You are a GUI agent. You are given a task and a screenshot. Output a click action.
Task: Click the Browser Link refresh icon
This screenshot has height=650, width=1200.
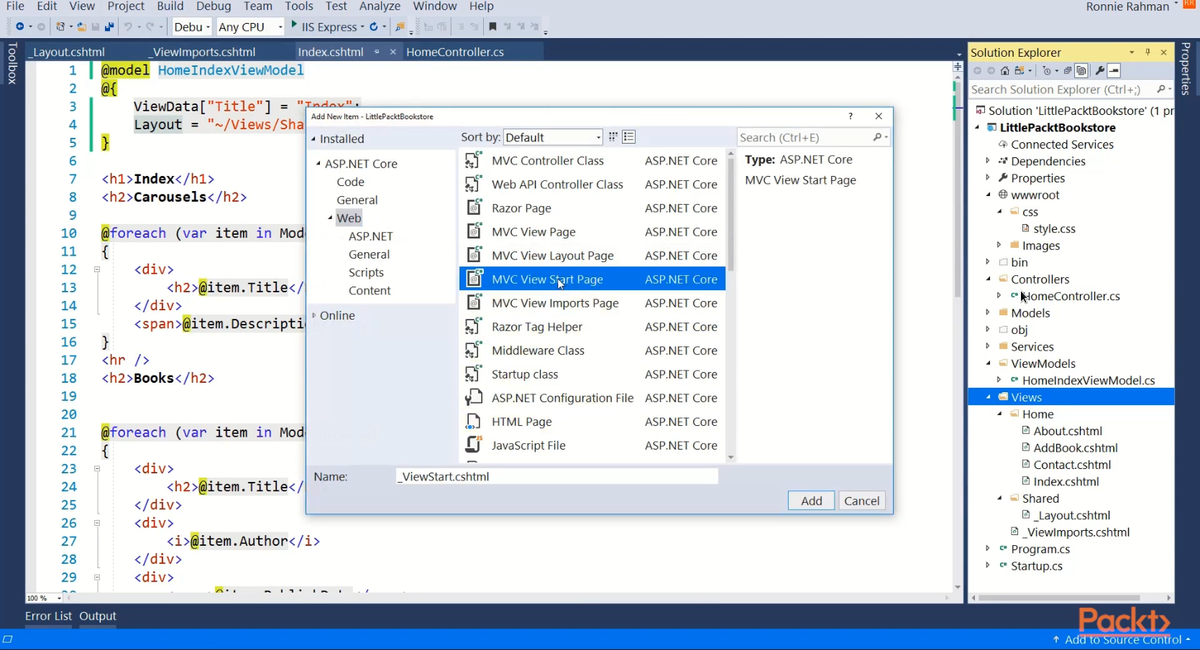point(373,26)
